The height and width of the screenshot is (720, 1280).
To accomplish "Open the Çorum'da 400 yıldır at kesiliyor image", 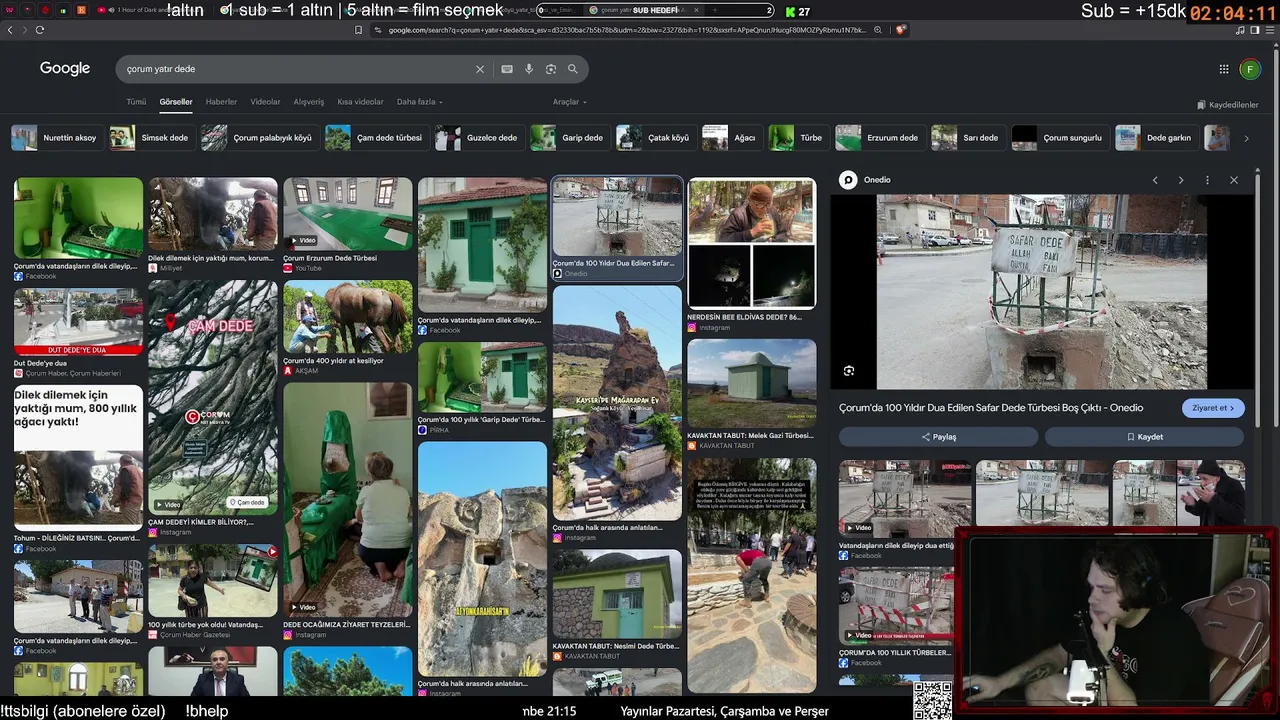I will 348,317.
